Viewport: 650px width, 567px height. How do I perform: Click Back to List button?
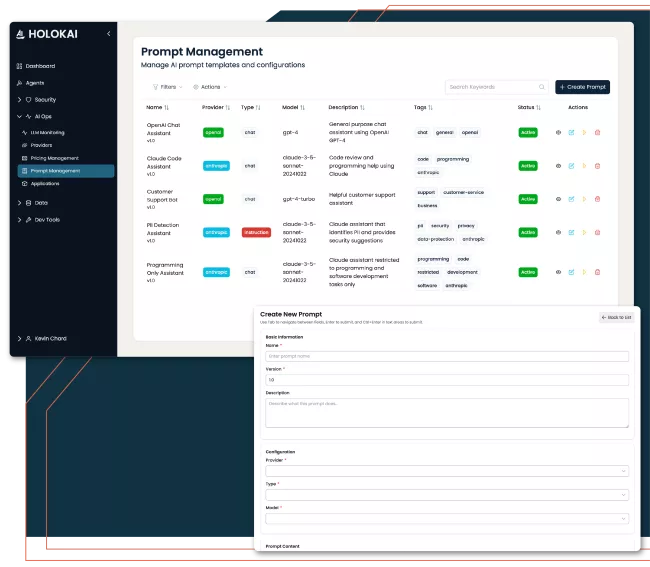point(616,317)
